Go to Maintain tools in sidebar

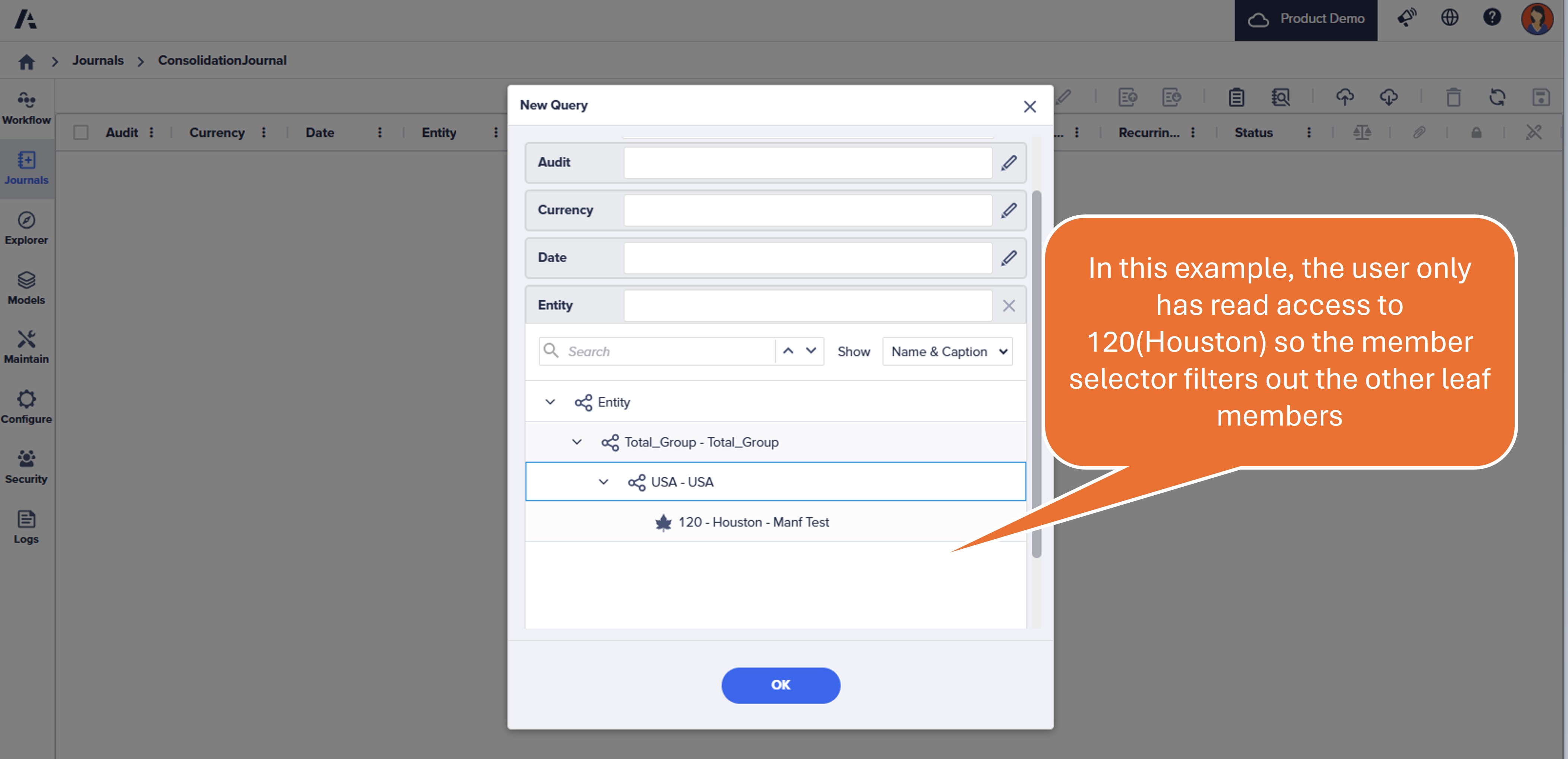[x=26, y=348]
